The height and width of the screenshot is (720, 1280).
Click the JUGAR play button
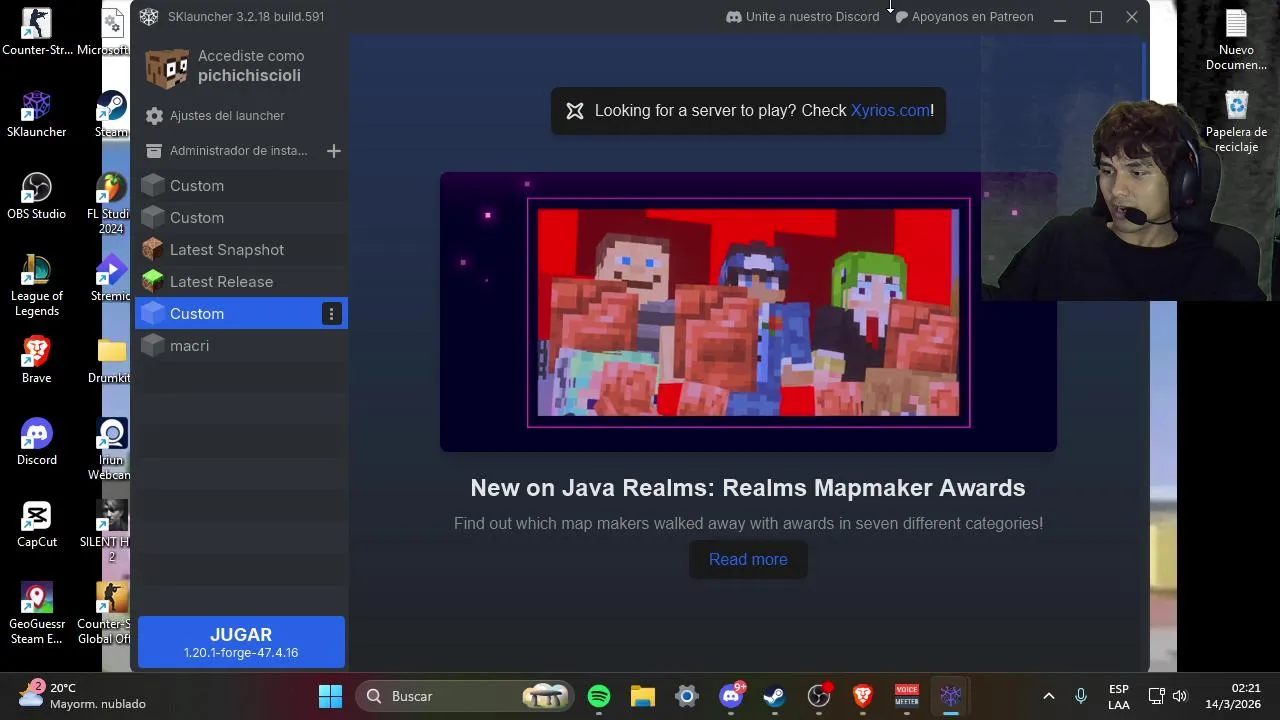(241, 642)
